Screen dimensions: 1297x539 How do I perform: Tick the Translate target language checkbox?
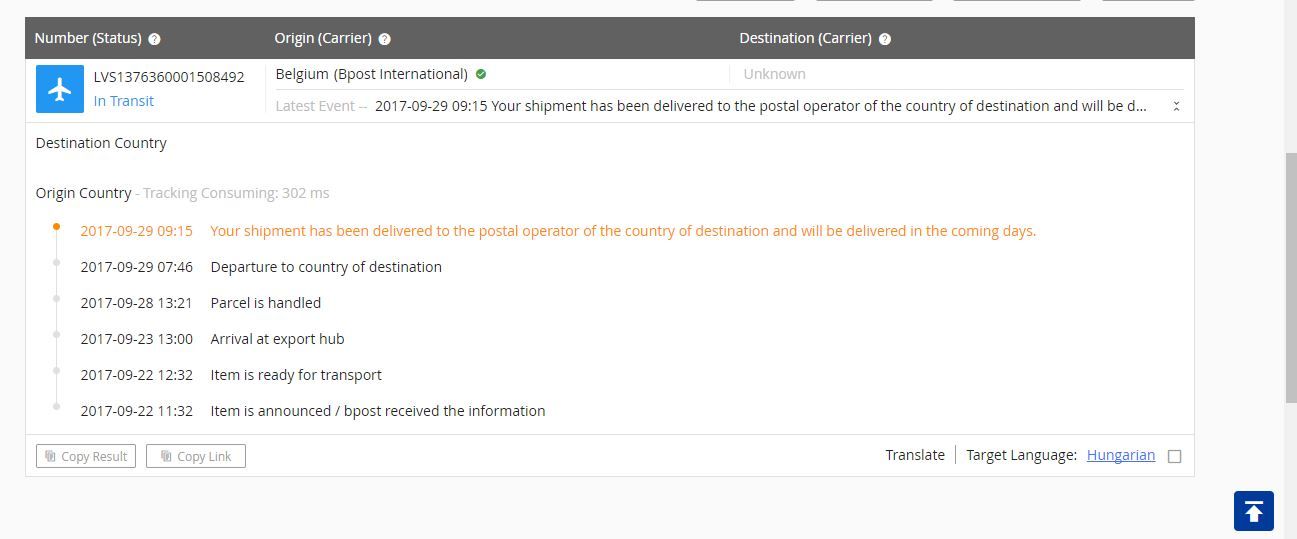click(1174, 456)
